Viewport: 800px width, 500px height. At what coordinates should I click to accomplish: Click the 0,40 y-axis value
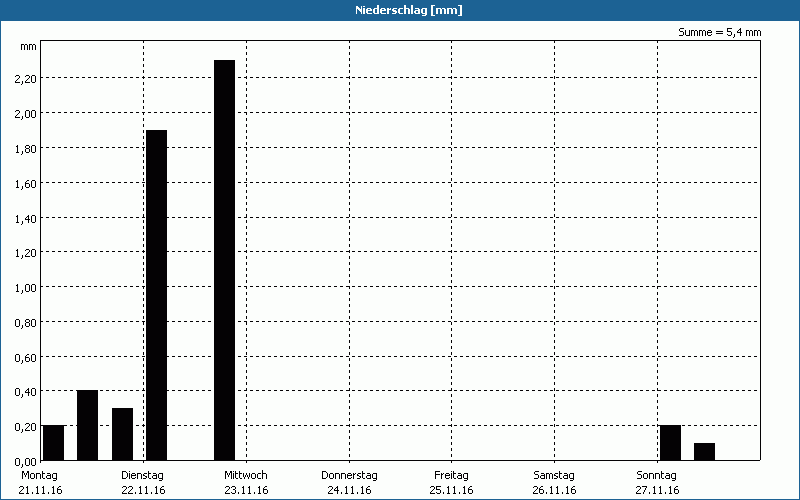(x=25, y=392)
